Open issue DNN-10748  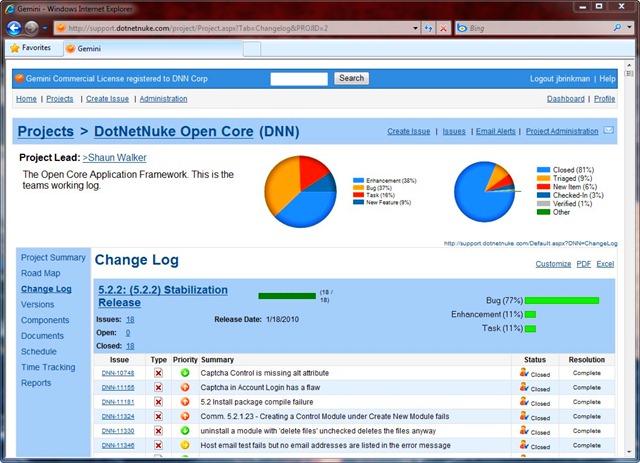[118, 373]
